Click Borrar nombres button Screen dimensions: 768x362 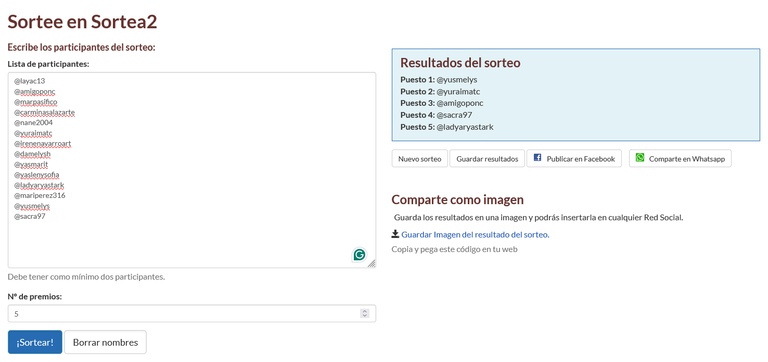point(105,342)
